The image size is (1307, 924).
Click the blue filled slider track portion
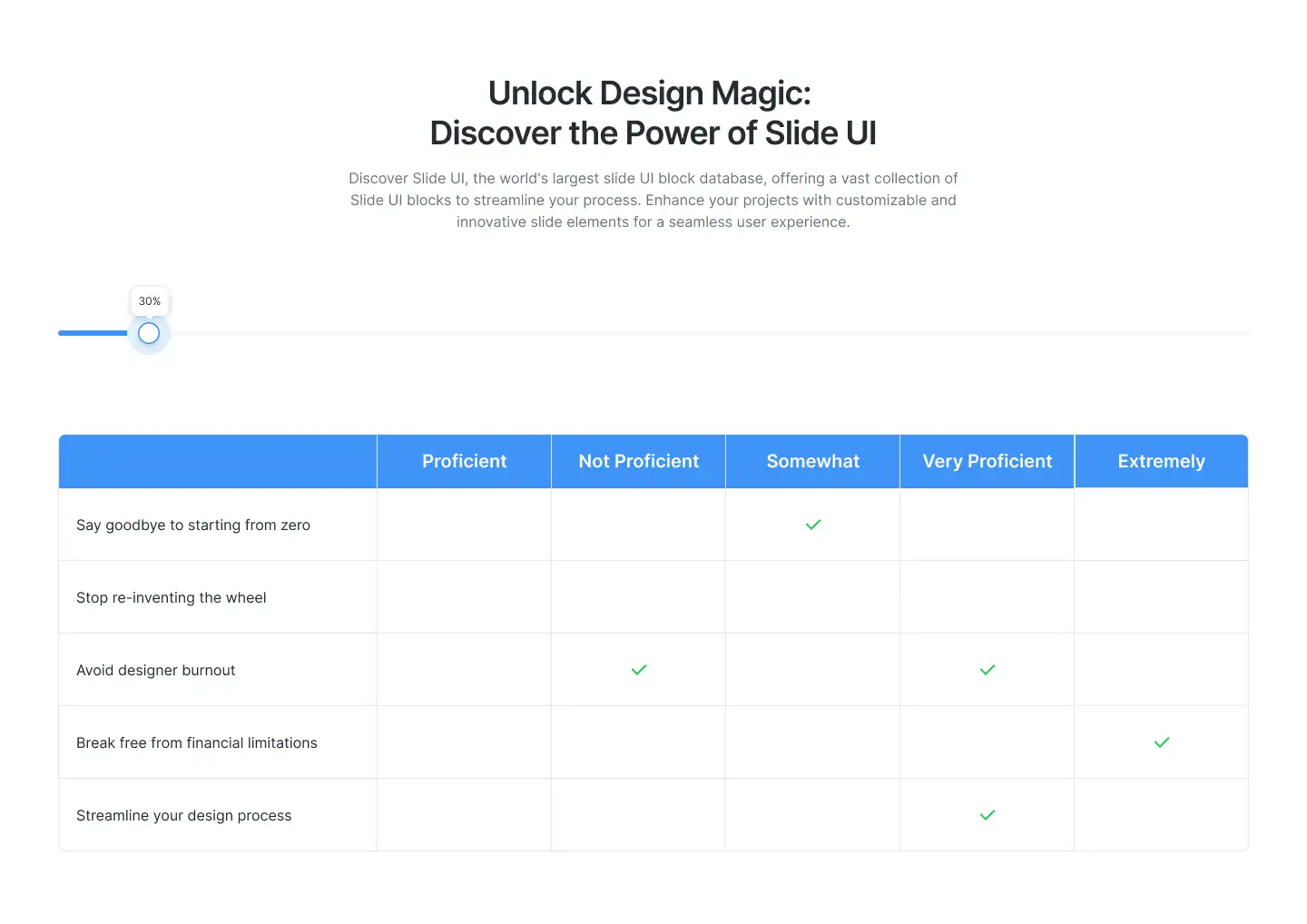click(93, 333)
